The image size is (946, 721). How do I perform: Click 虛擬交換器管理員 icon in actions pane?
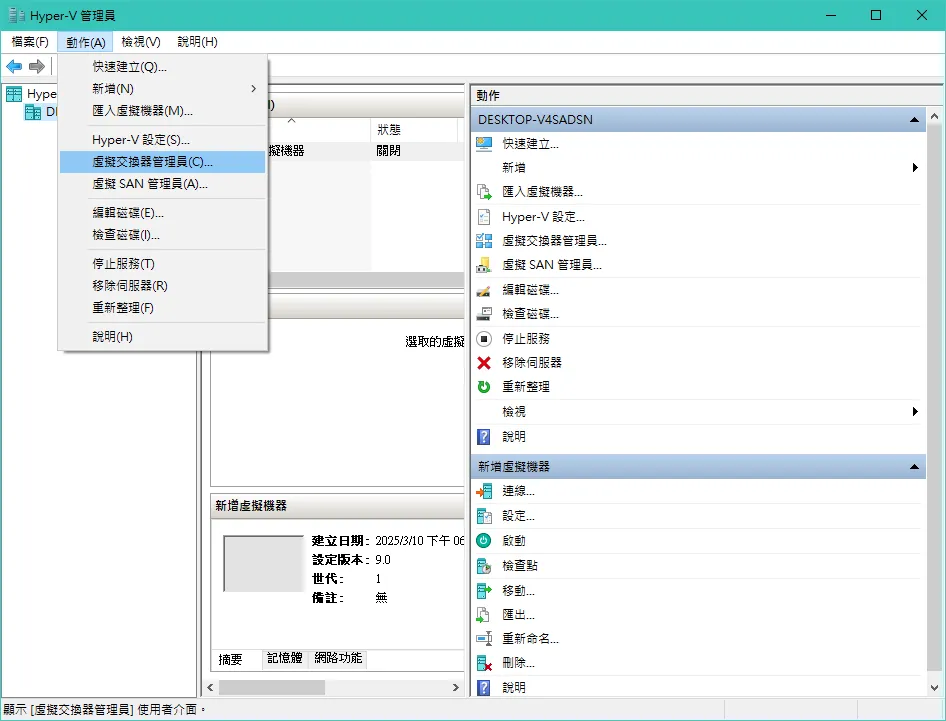tap(484, 241)
